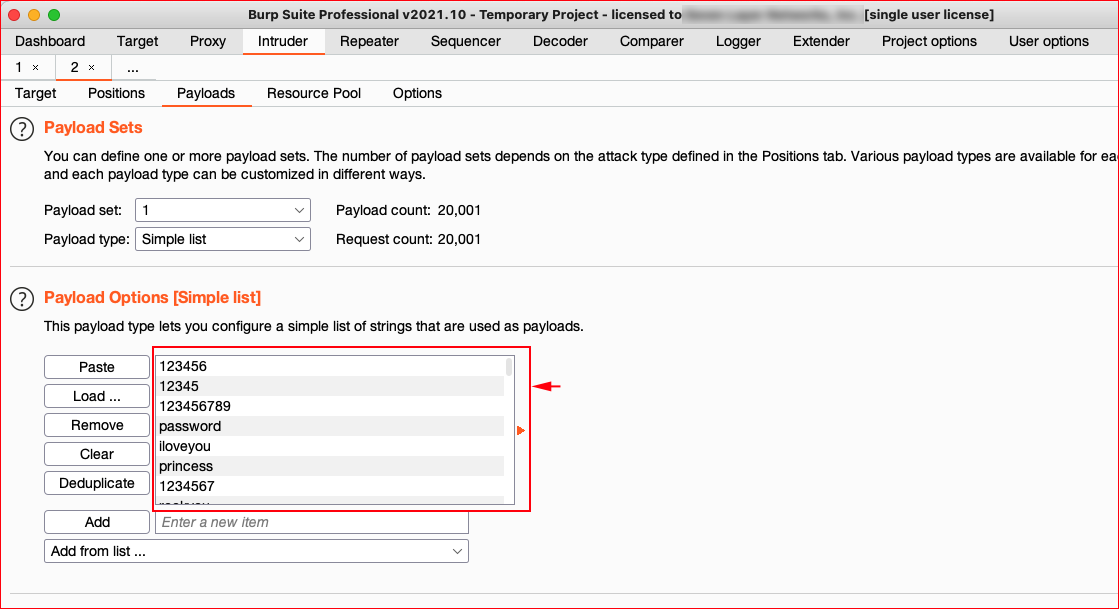Screen dimensions: 1119x609
Task: Select the Intruder main tab
Action: [x=283, y=41]
